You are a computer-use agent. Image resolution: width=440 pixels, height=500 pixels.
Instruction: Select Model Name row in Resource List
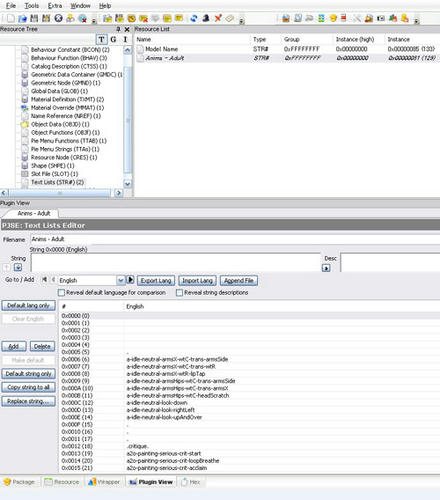(x=287, y=49)
